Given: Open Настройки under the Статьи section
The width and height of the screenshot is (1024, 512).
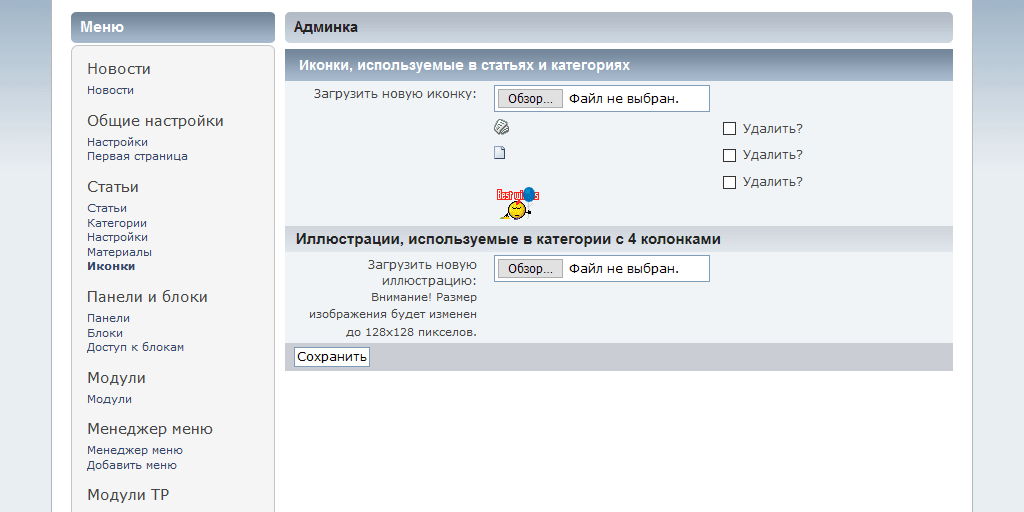Looking at the screenshot, I should 117,237.
